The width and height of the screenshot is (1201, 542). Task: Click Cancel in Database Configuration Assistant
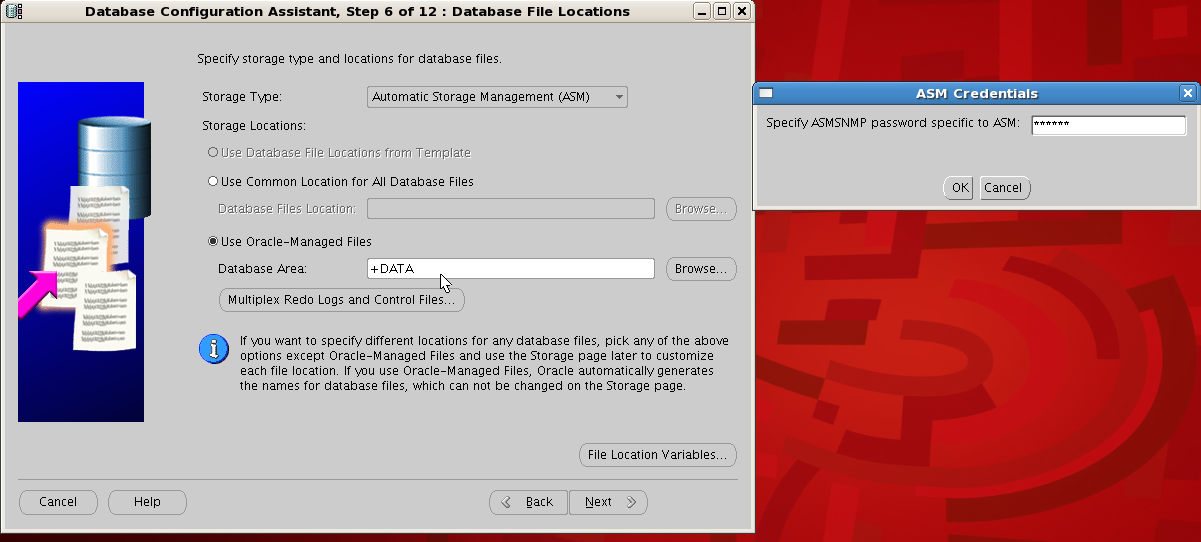click(58, 502)
